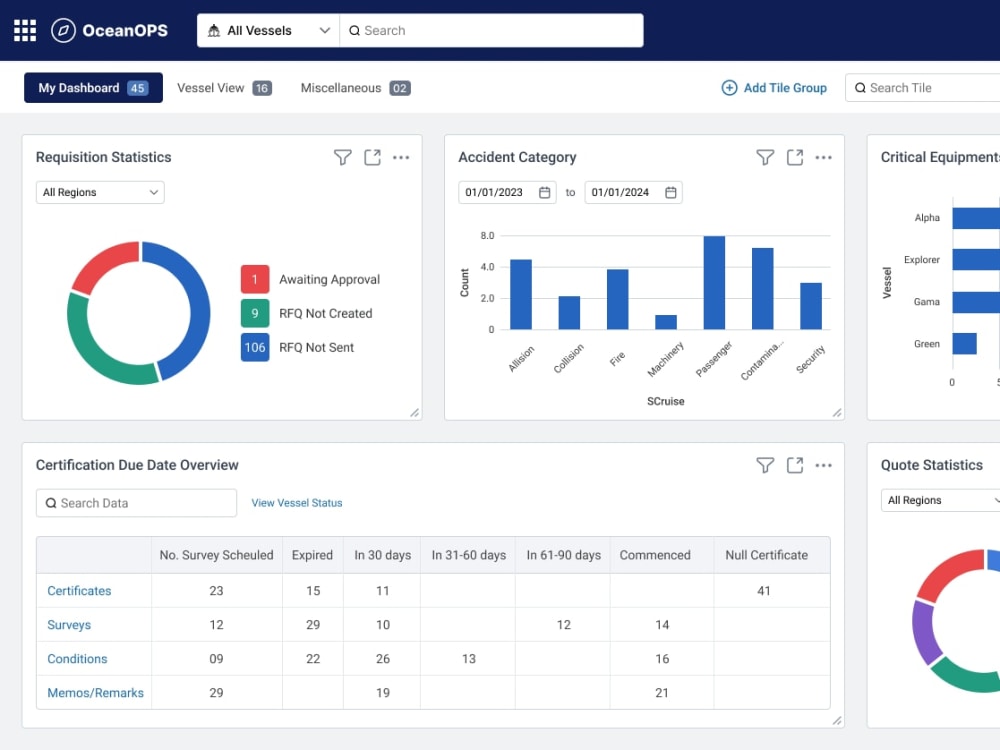The height and width of the screenshot is (750, 1000).
Task: Expand All Regions dropdown in Requisition Statistics
Action: coord(100,193)
